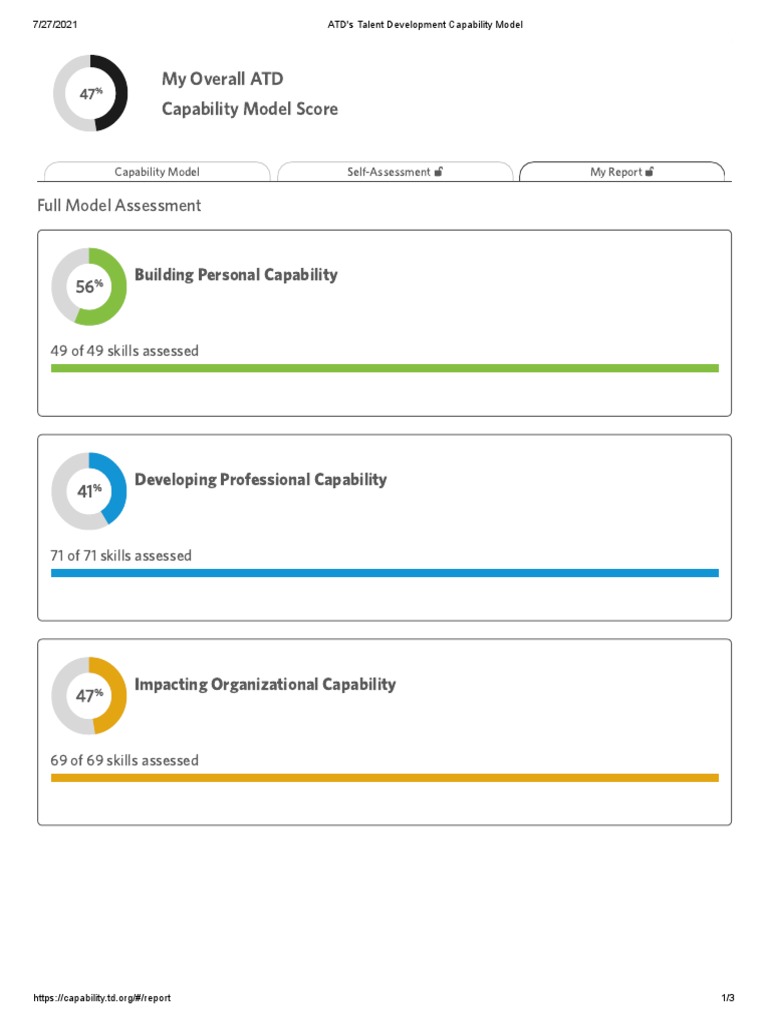Click the green Building Personal progress bar
This screenshot has height=1024, width=768.
coord(384,368)
